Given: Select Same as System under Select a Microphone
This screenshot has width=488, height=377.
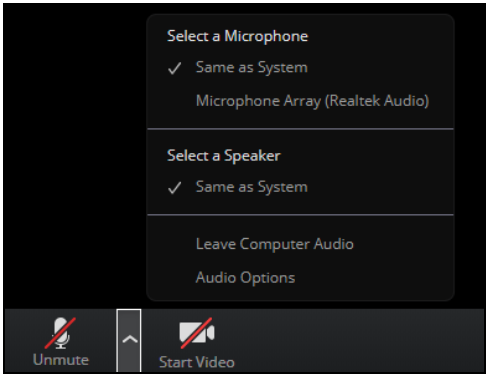Looking at the screenshot, I should click(300, 68).
